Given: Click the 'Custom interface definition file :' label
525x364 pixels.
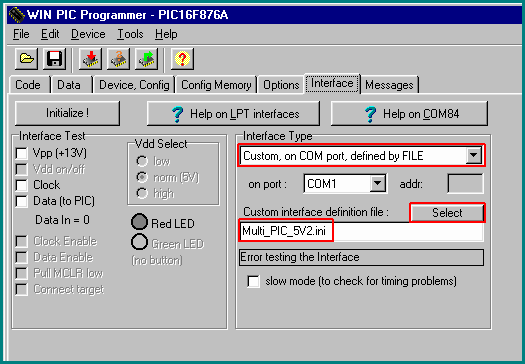Looking at the screenshot, I should pos(316,212).
